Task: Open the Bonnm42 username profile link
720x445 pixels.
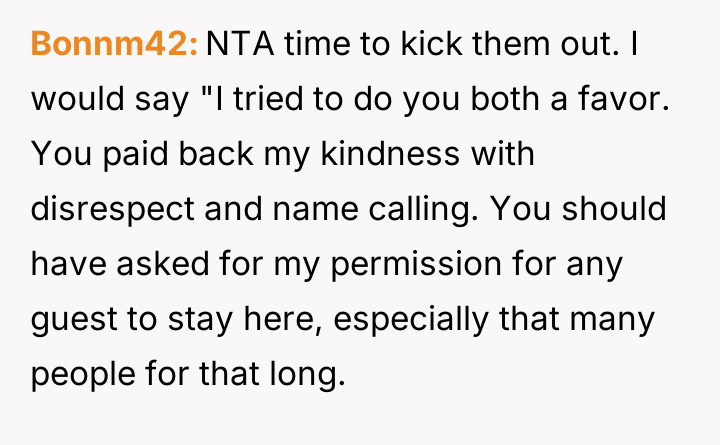Action: click(115, 44)
